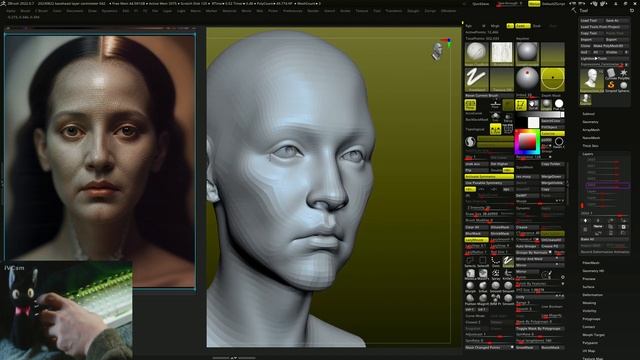640x360 pixels.
Task: Click the Flat Color white circle icon
Action: click(559, 104)
